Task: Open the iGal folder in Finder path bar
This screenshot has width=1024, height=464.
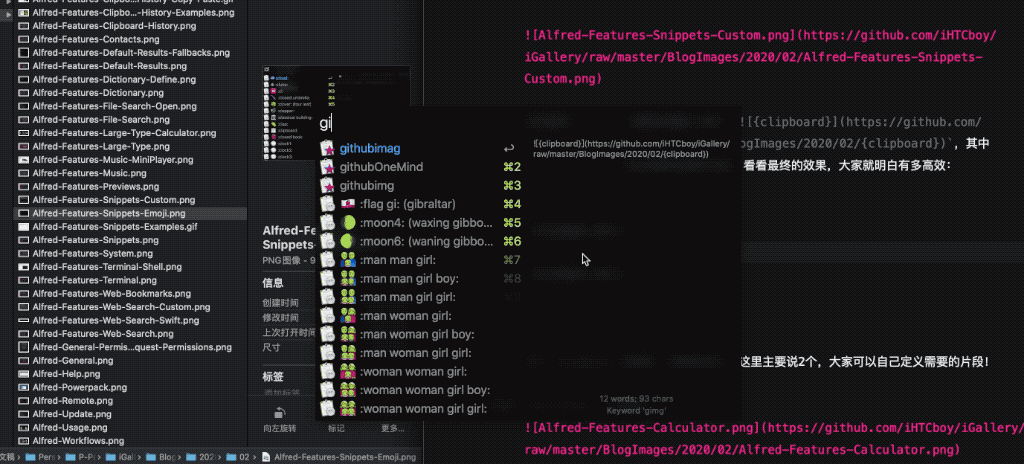Action: [x=122, y=457]
